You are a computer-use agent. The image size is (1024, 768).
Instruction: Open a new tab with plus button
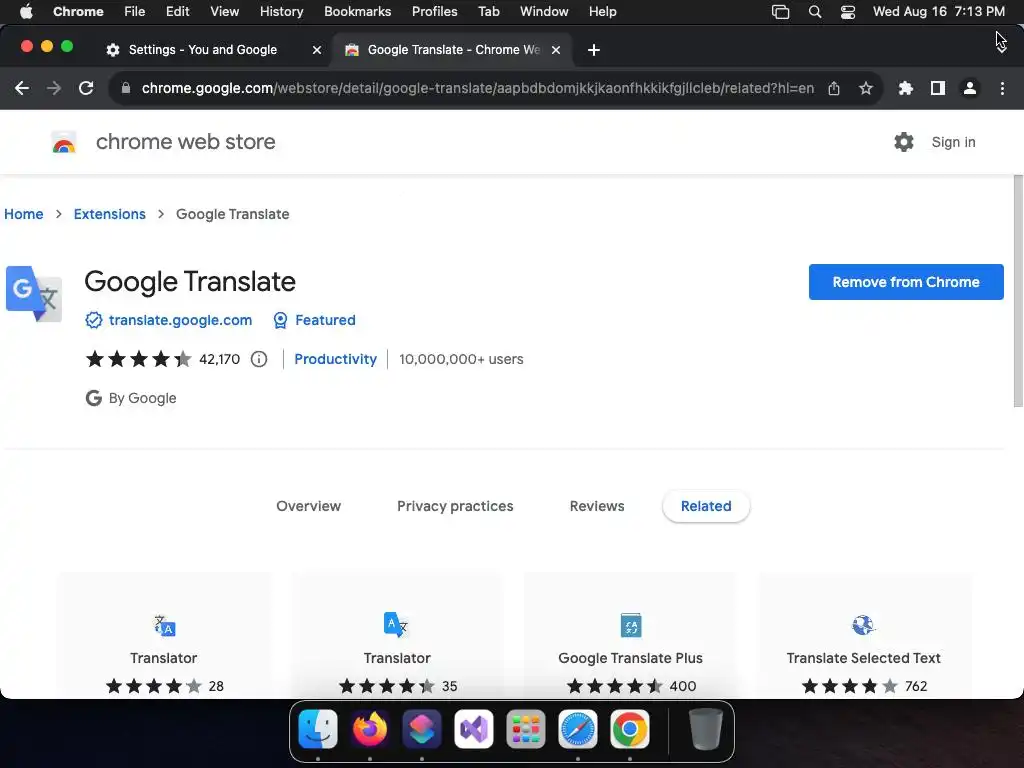click(x=594, y=50)
